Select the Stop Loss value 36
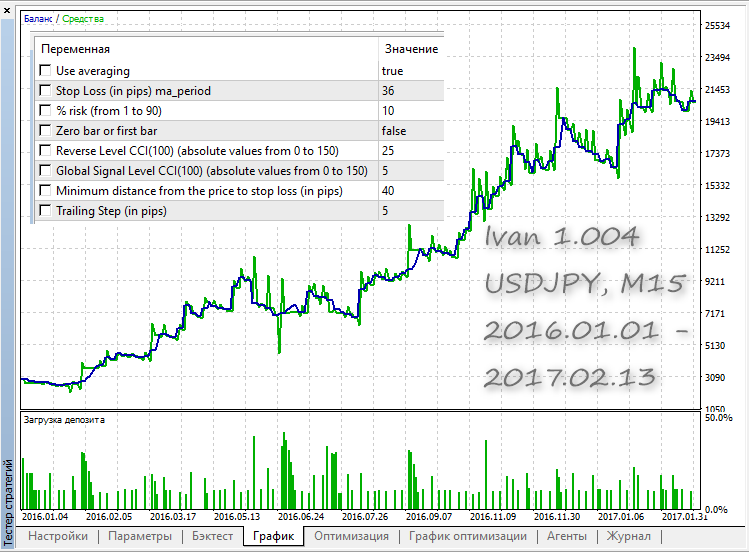The image size is (749, 553). click(388, 91)
